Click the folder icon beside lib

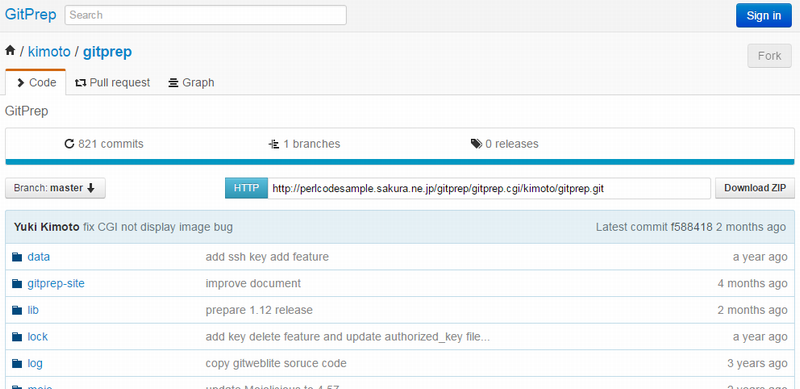[x=18, y=310]
